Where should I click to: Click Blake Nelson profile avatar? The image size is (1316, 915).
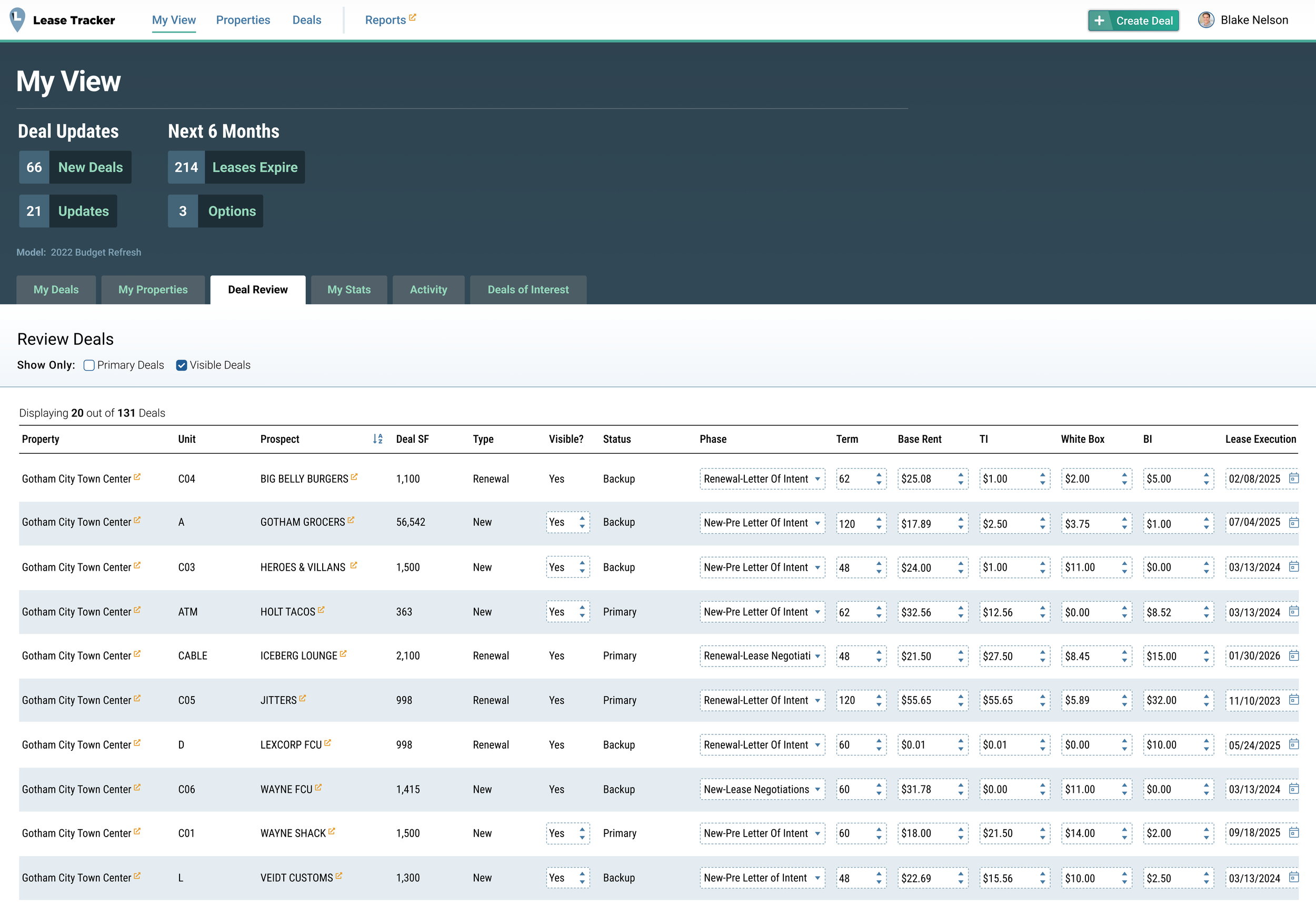(x=1206, y=20)
